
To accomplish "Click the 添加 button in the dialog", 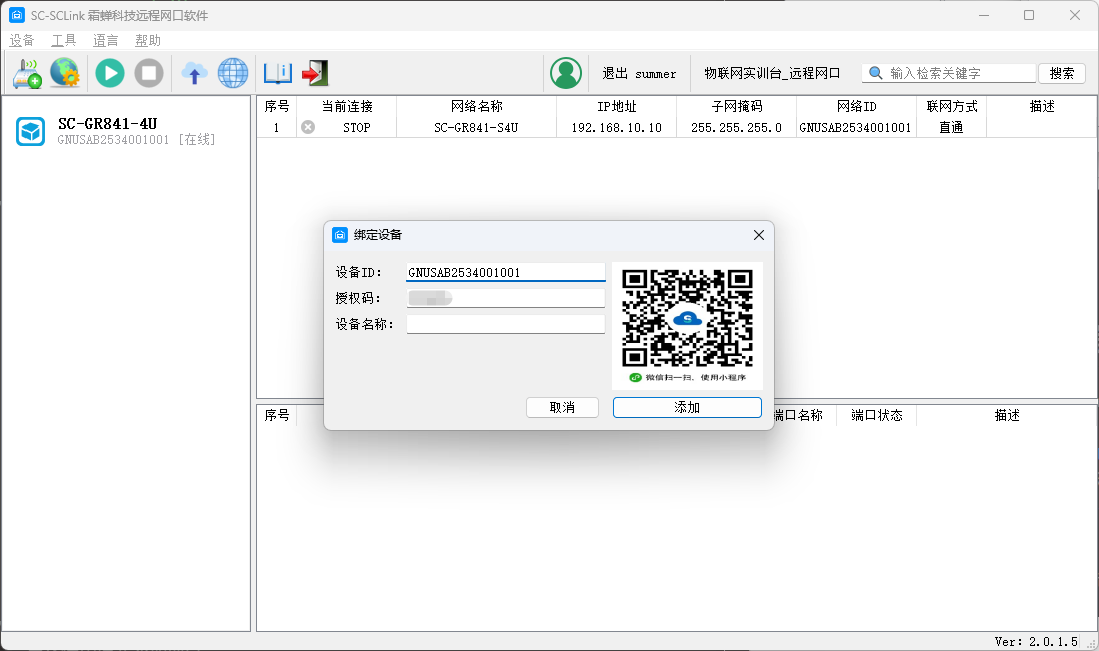I will pos(687,408).
